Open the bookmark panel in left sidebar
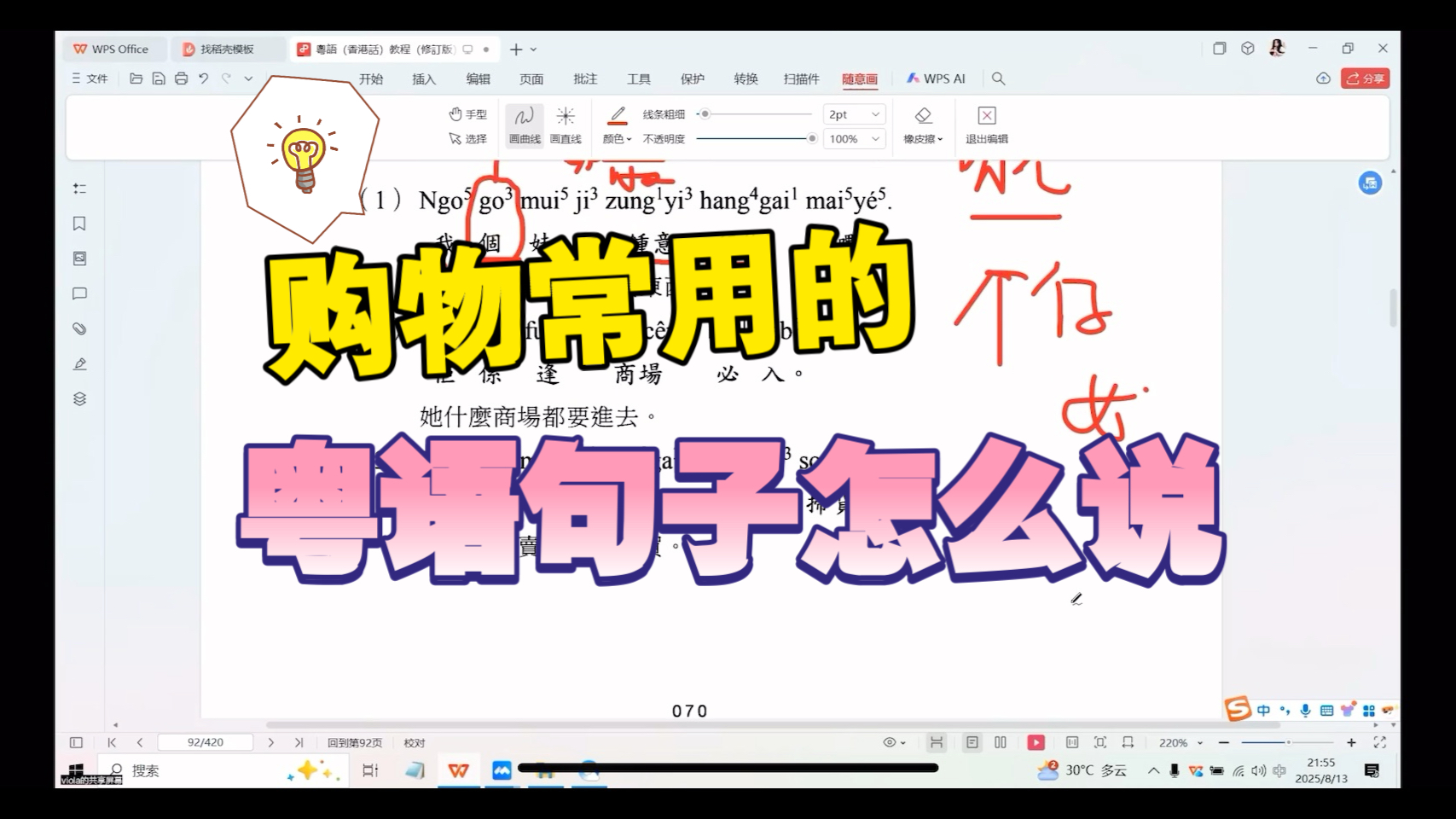This screenshot has width=1456, height=819. point(79,224)
